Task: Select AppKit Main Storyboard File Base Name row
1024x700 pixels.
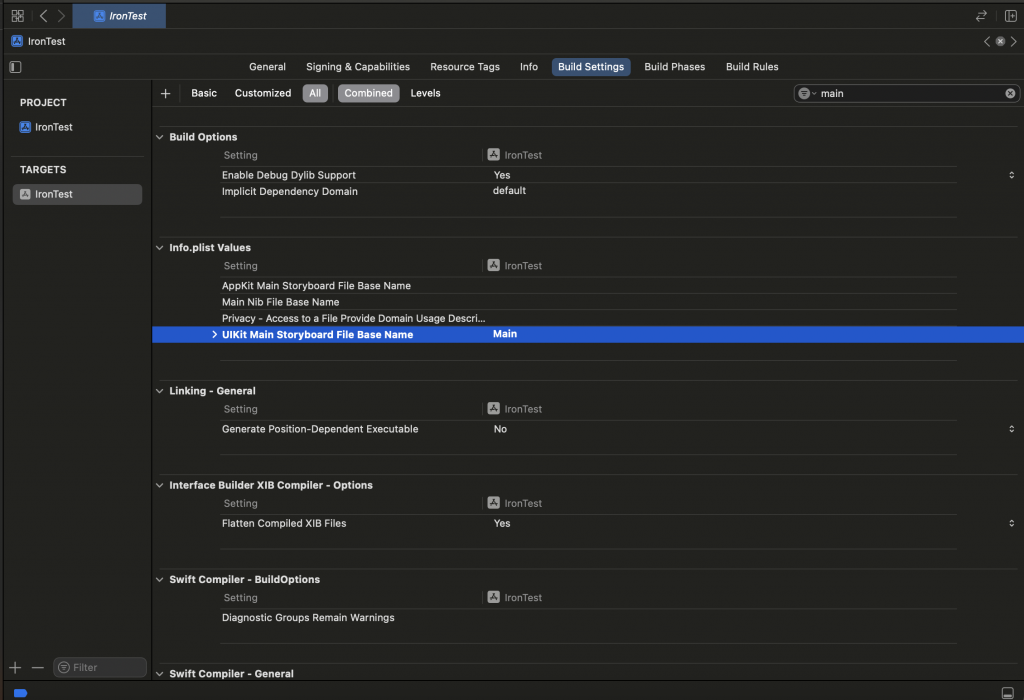Action: (588, 285)
